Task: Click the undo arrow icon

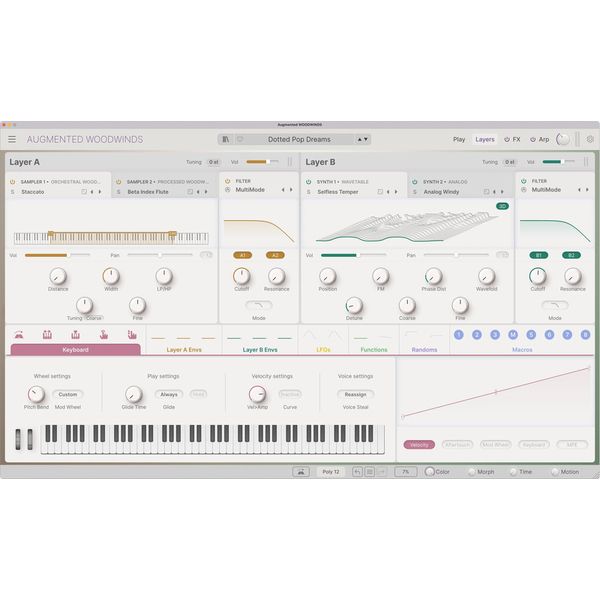Action: 357,472
